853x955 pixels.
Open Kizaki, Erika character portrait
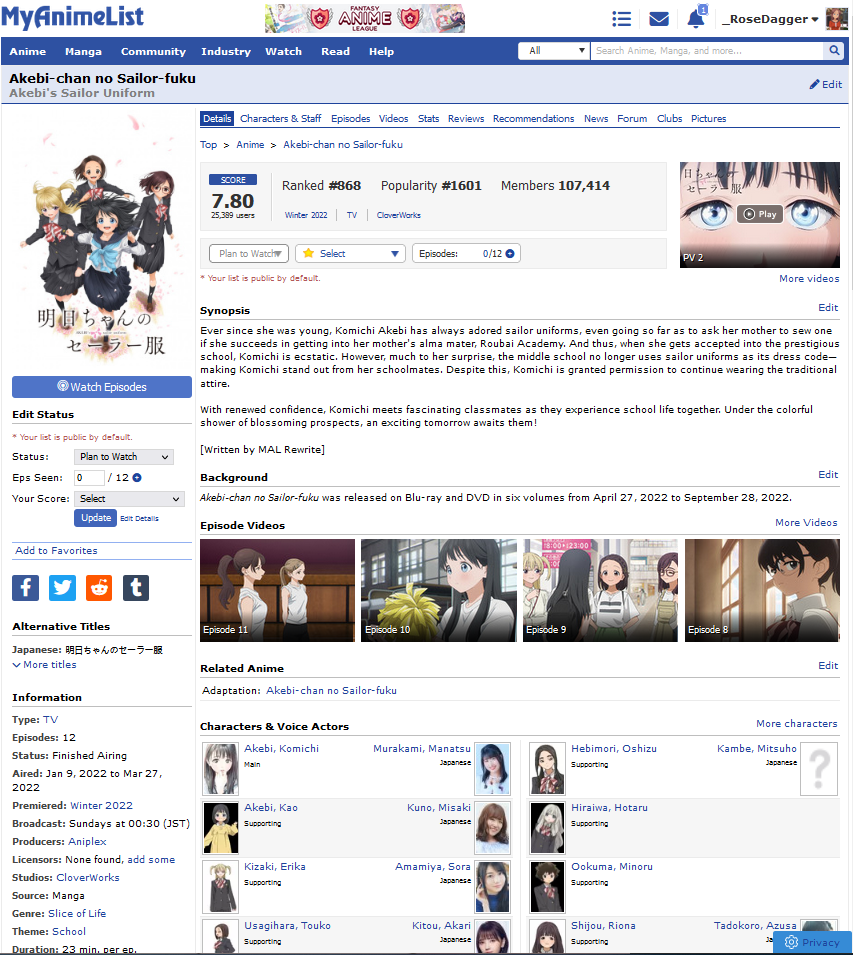220,887
